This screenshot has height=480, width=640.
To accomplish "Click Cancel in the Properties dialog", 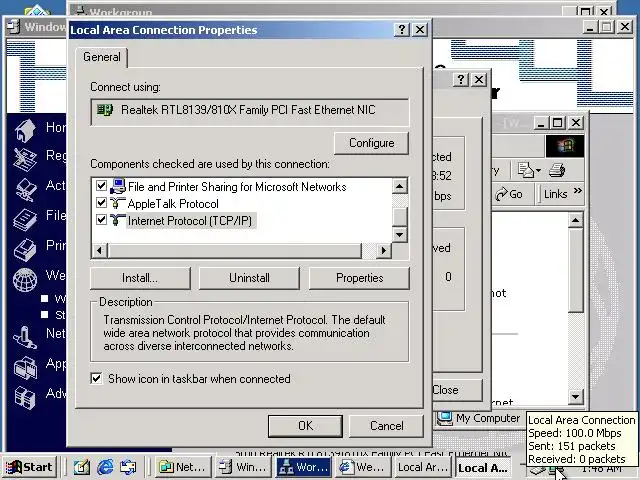I will 386,426.
